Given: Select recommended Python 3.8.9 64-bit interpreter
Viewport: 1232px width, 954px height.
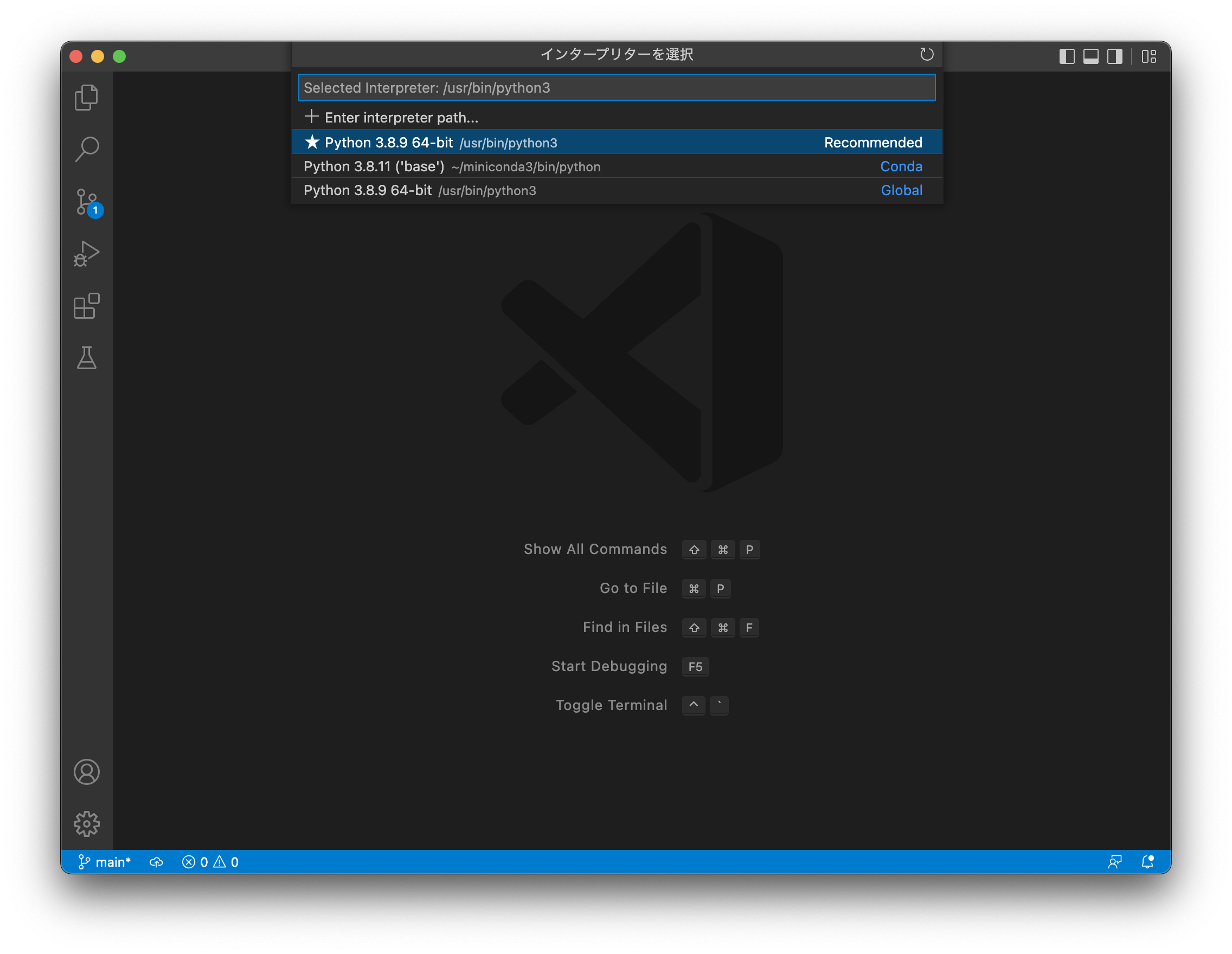Looking at the screenshot, I should [x=617, y=142].
